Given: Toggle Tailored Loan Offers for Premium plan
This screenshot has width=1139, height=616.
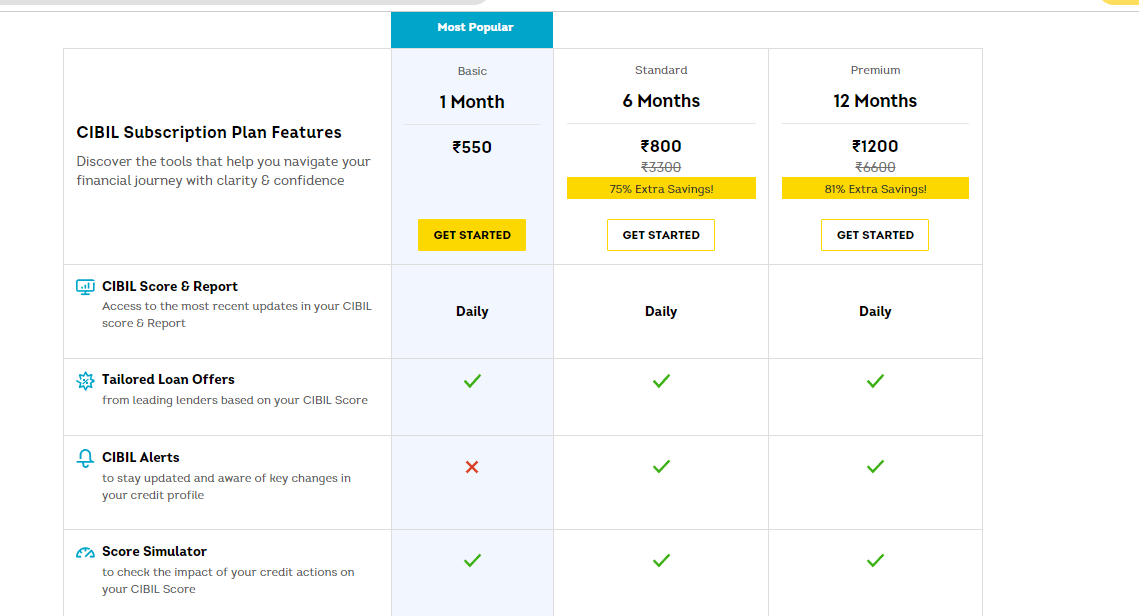Looking at the screenshot, I should [x=875, y=381].
